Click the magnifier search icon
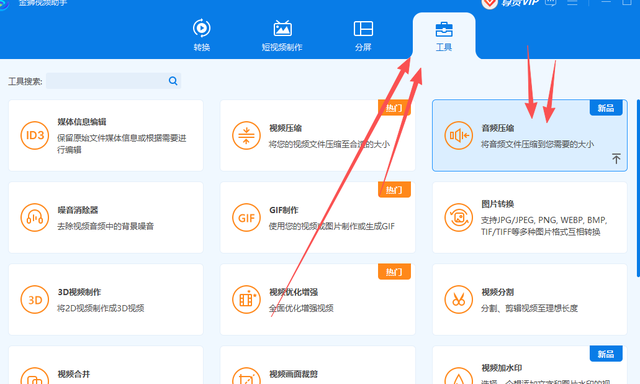The width and height of the screenshot is (640, 384). 173,81
